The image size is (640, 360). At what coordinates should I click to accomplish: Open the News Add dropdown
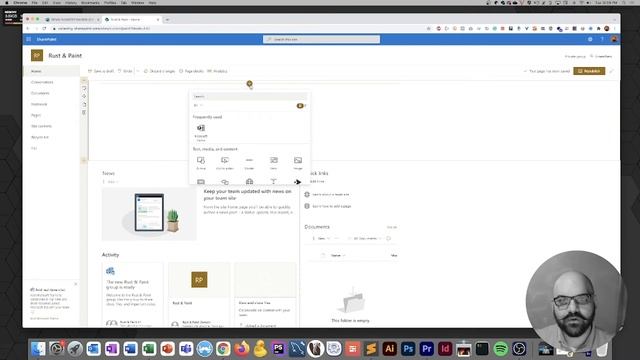point(110,182)
